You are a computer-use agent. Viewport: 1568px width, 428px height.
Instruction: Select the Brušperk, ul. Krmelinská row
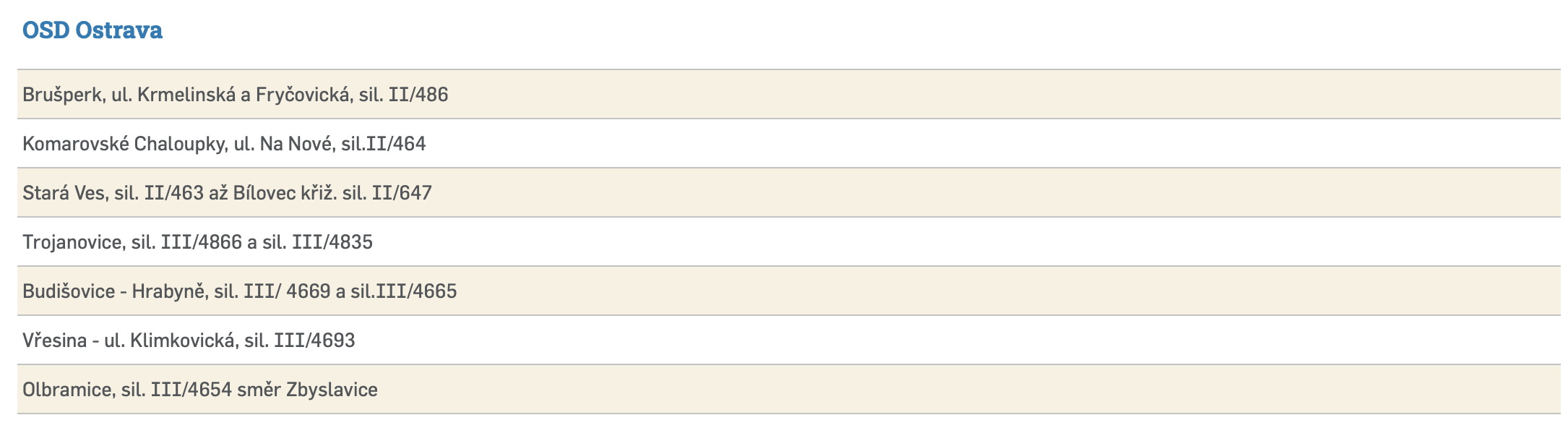(x=235, y=95)
